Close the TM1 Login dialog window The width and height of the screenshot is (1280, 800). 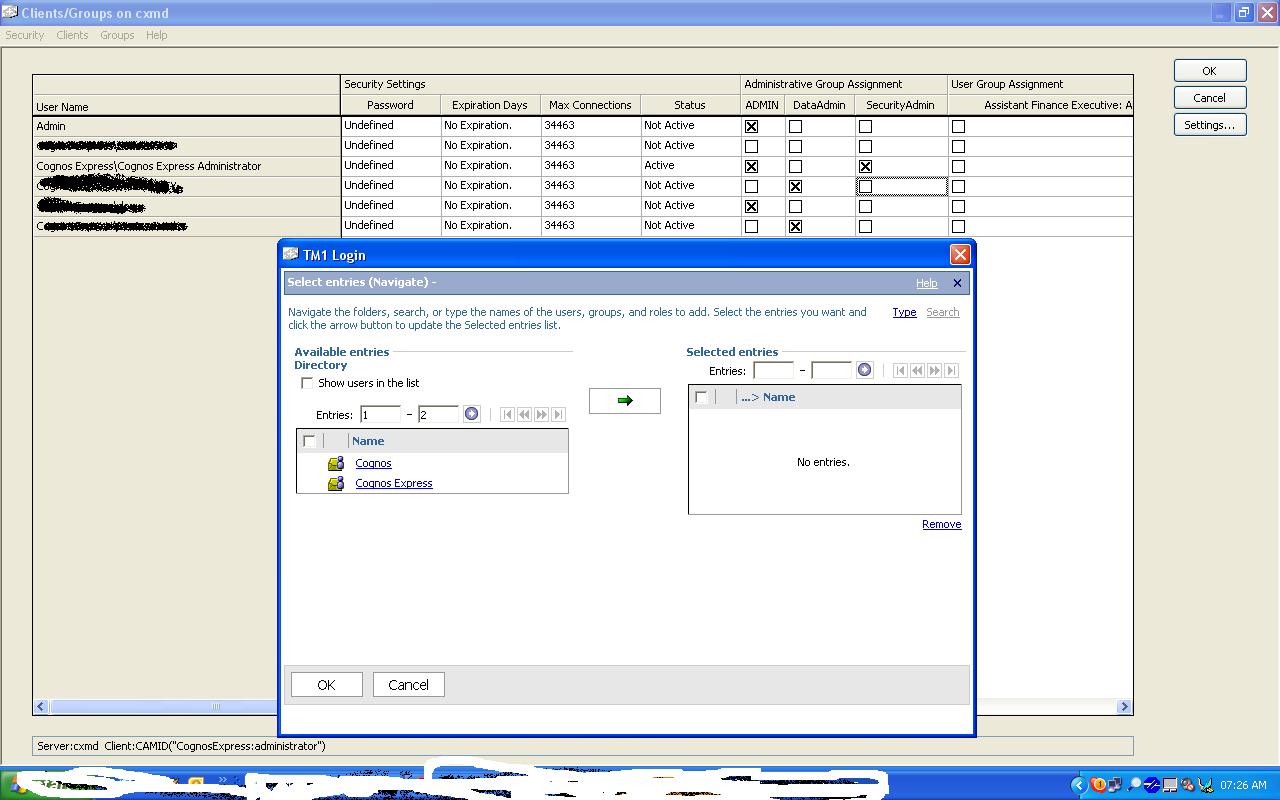click(x=960, y=255)
